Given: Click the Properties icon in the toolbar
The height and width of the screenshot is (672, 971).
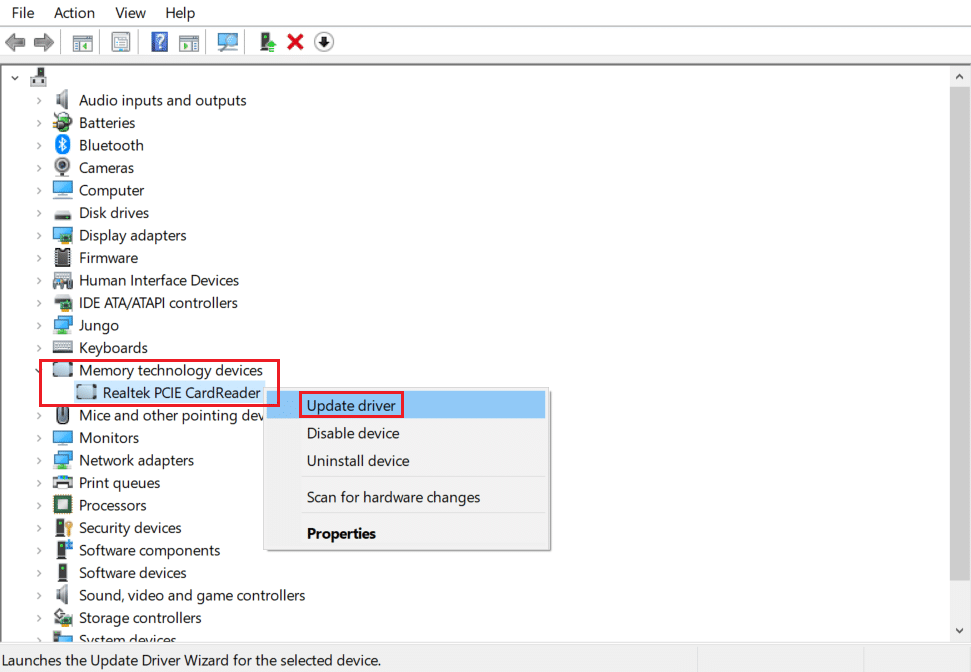Looking at the screenshot, I should pos(121,41).
